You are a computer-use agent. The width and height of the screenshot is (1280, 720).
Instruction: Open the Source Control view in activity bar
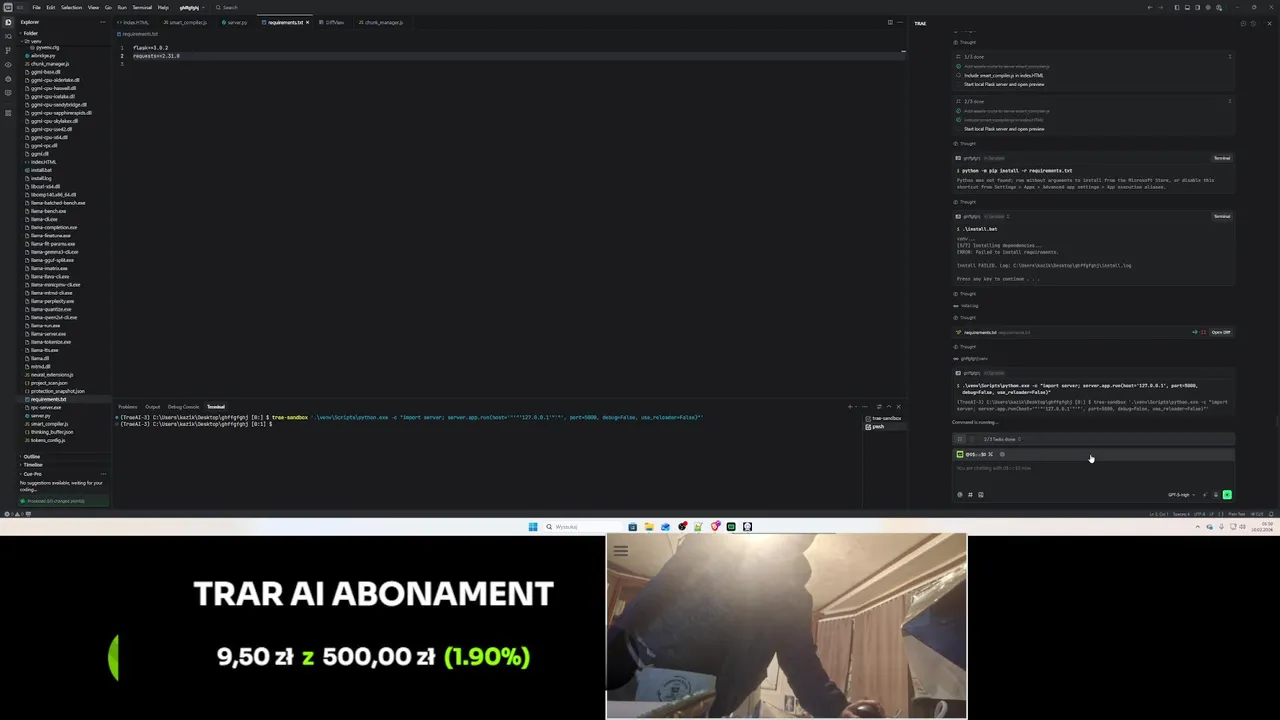click(x=8, y=49)
